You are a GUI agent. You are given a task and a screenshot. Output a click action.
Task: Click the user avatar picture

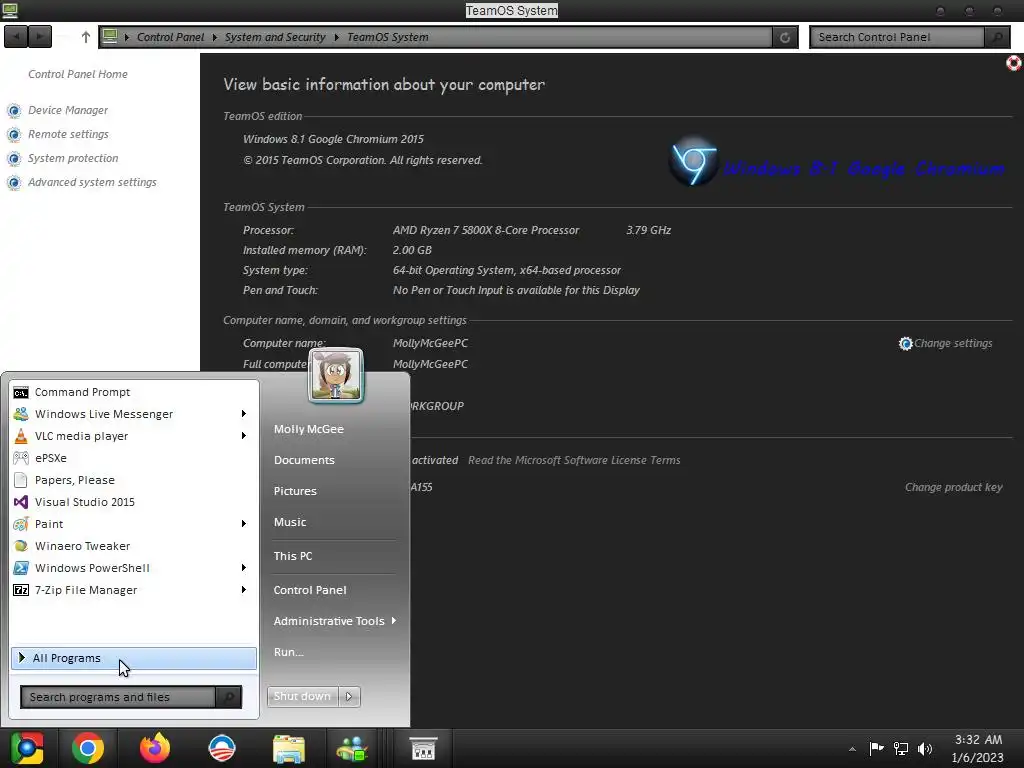point(336,376)
